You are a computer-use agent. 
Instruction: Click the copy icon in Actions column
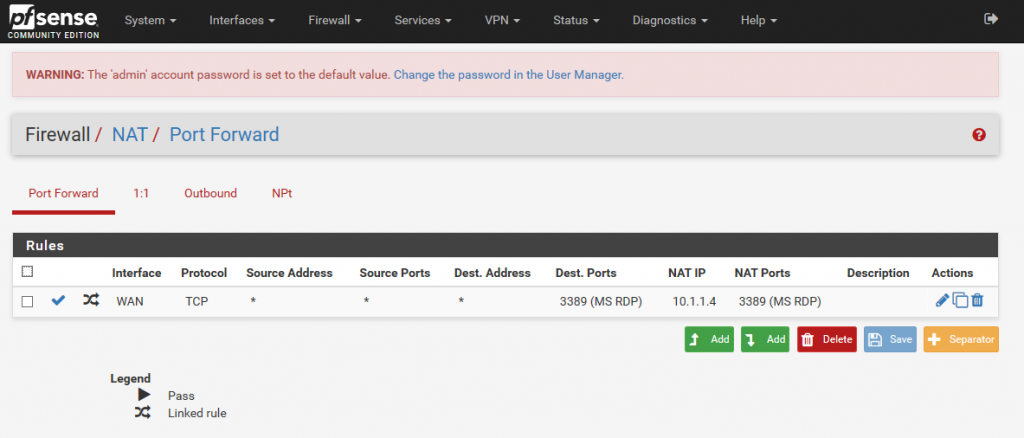click(960, 300)
